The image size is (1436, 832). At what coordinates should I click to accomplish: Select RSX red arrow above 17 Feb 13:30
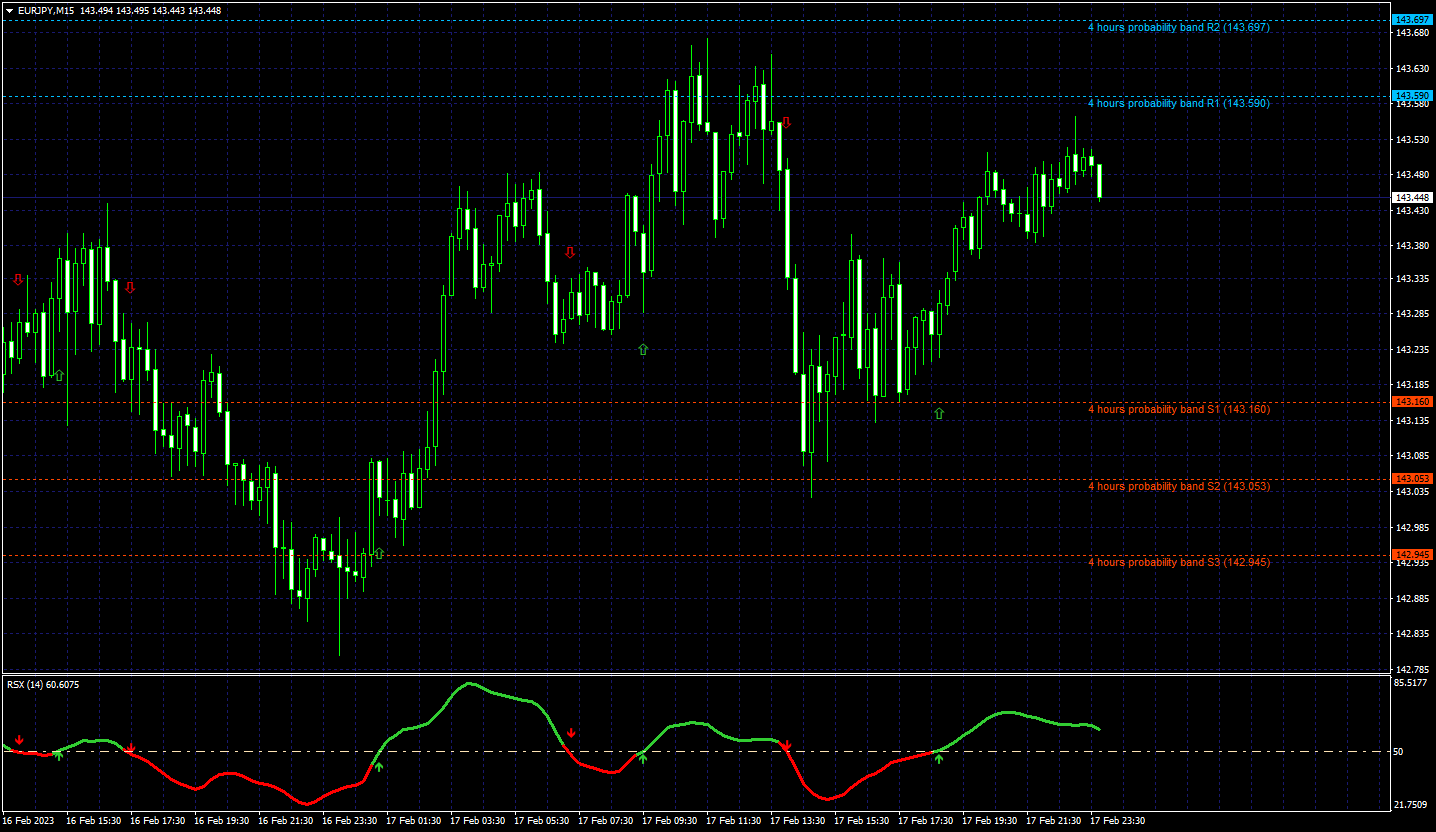tap(787, 746)
